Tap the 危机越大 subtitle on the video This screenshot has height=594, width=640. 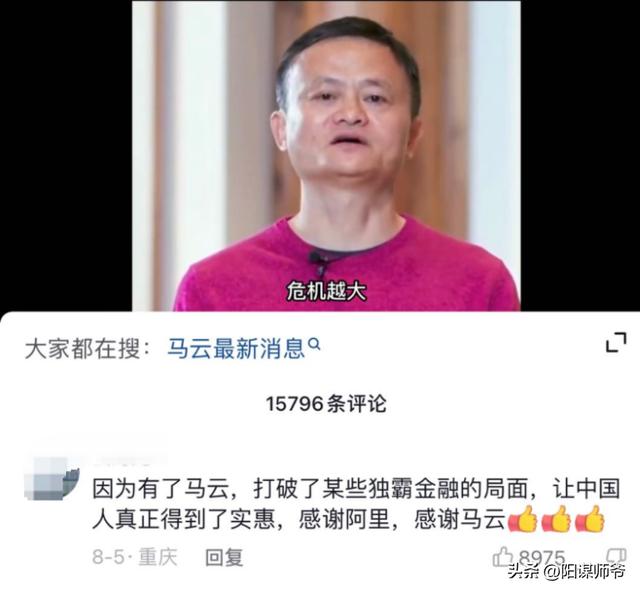point(326,291)
